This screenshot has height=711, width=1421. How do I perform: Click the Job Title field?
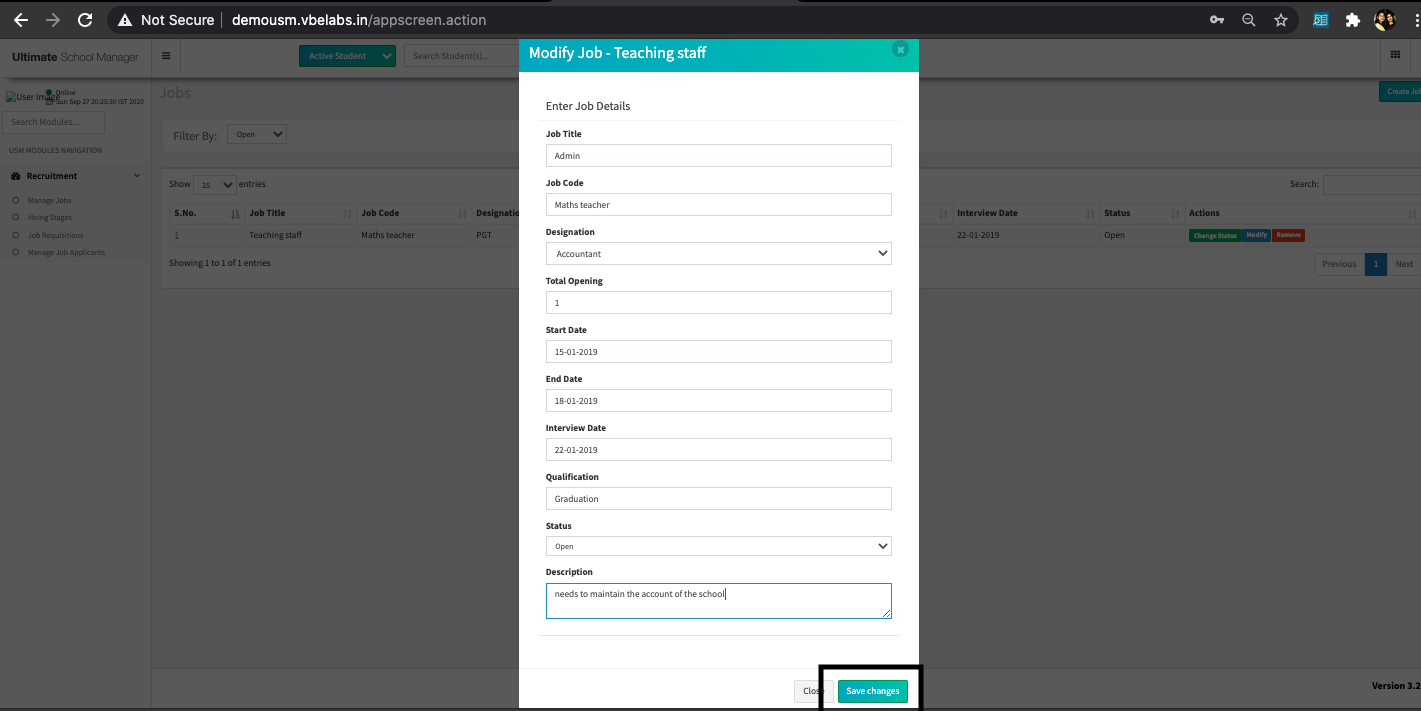tap(718, 156)
